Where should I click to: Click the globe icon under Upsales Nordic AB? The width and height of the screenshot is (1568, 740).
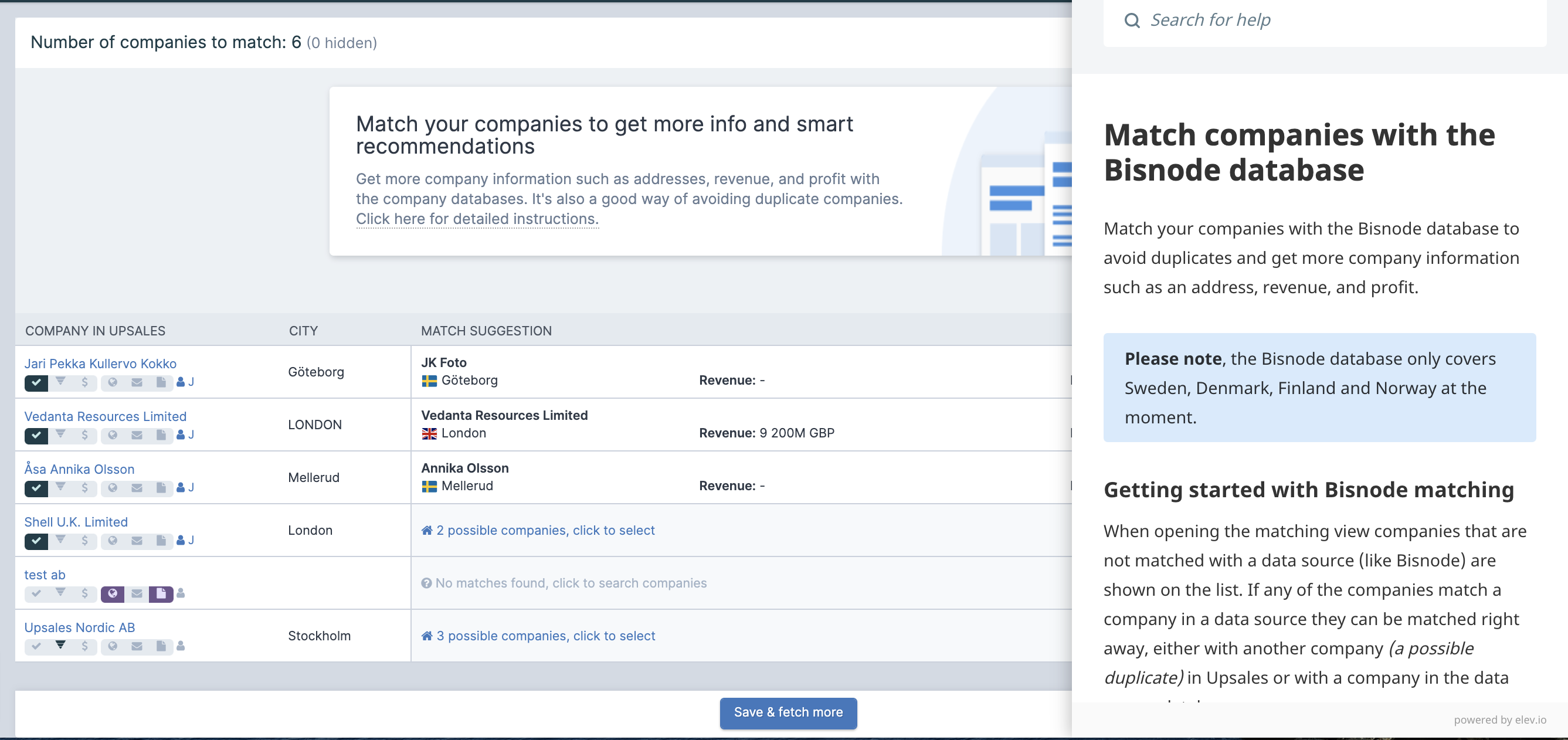pyautogui.click(x=113, y=646)
